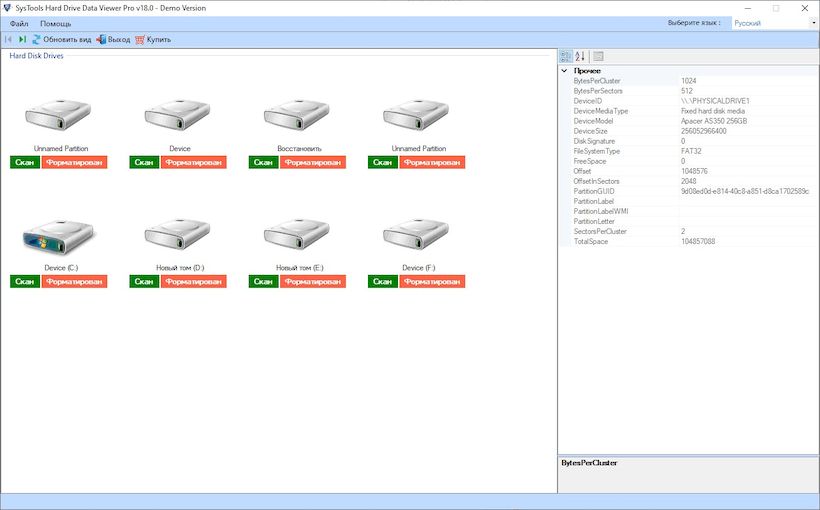Select the Device (C:) Windows drive icon

coord(58,236)
